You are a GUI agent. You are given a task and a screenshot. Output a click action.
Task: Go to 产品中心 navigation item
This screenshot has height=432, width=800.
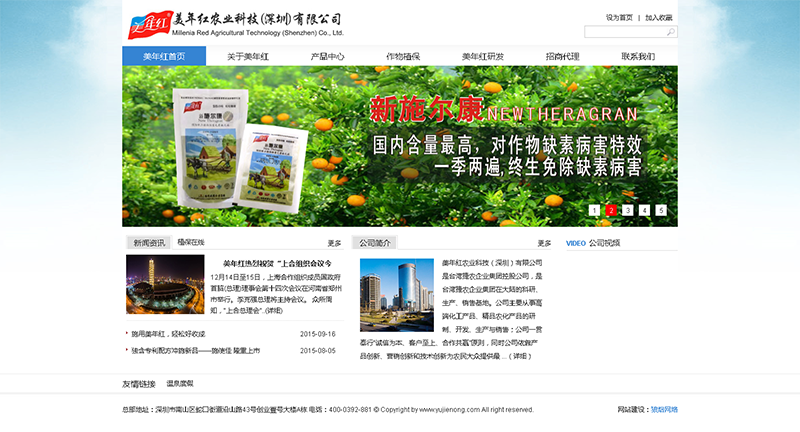327,57
